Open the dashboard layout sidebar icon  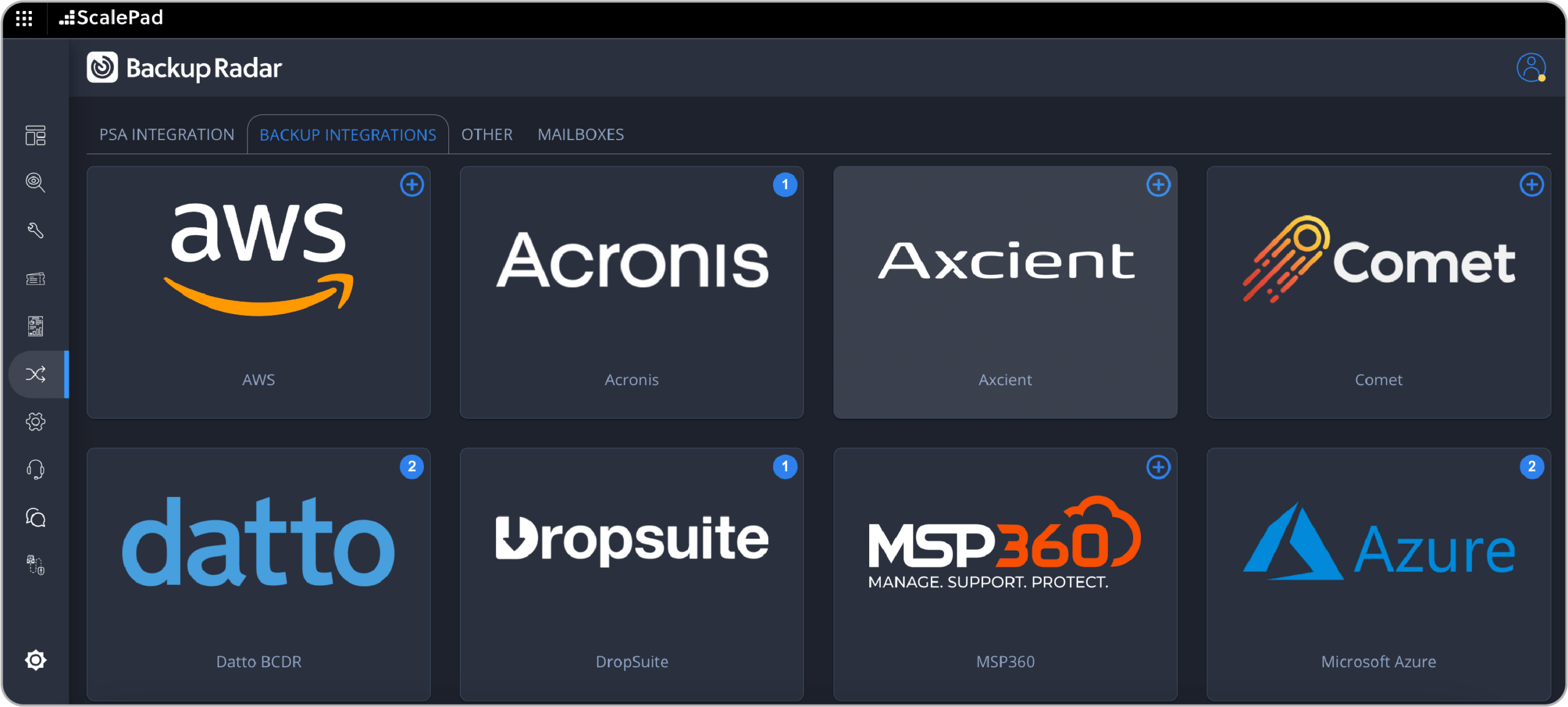[x=36, y=135]
